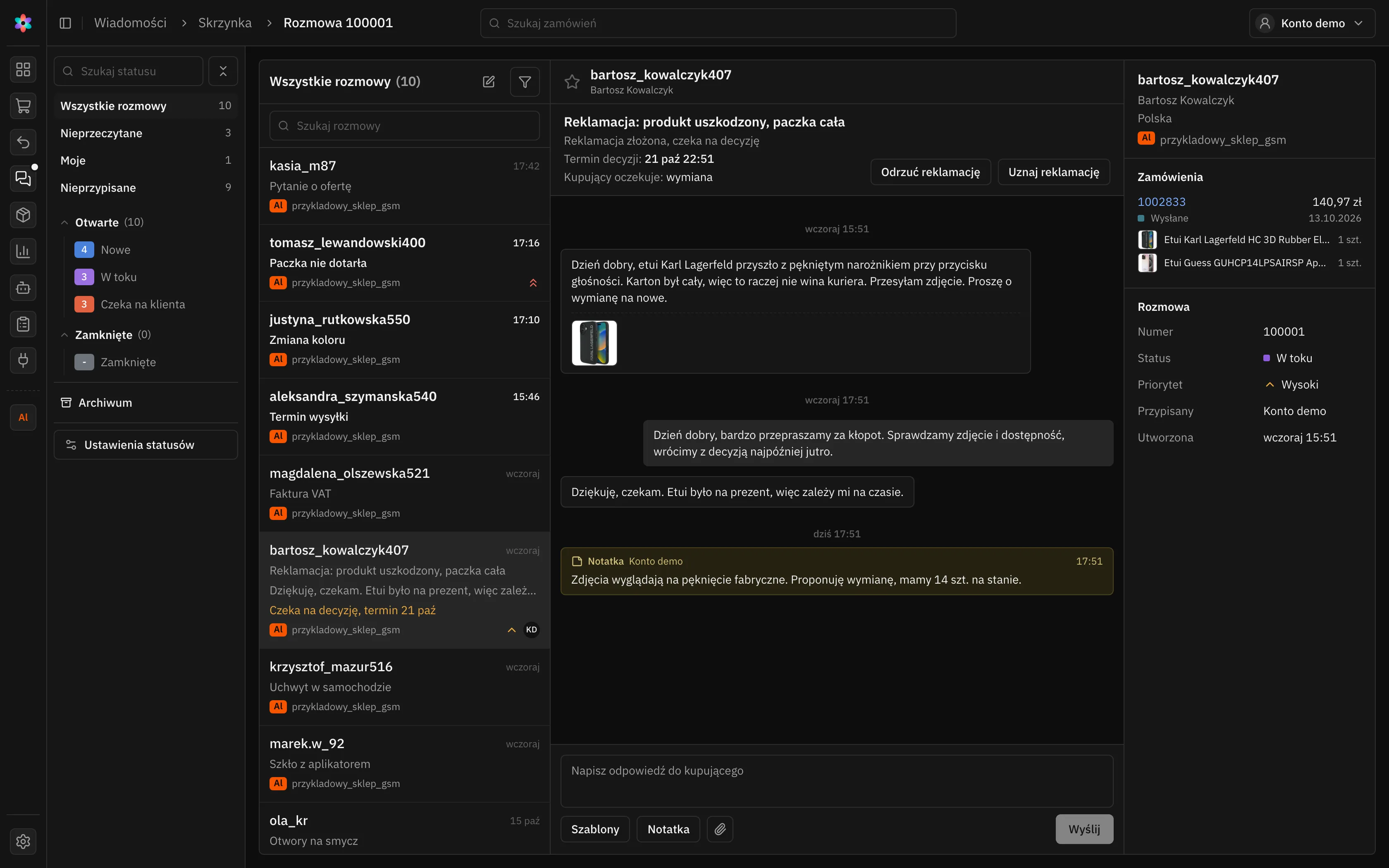Collapse the Otwarte status group
Screen dimensions: 1389x868
64,222
